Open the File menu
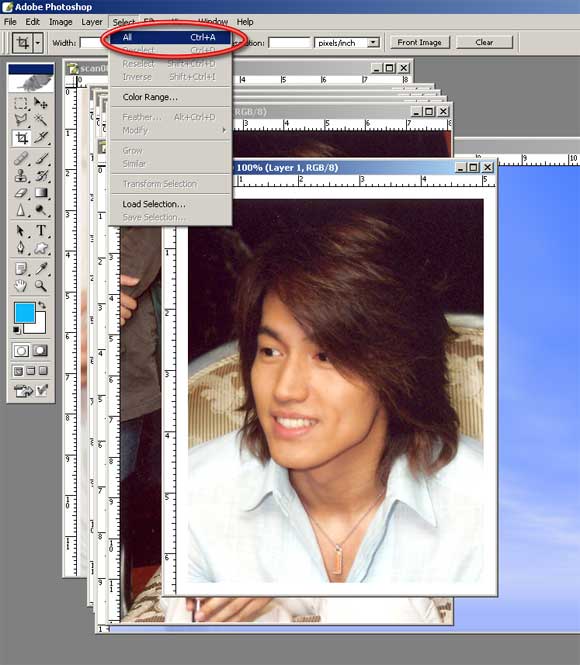Screen dimensions: 580x665 click(x=10, y=22)
